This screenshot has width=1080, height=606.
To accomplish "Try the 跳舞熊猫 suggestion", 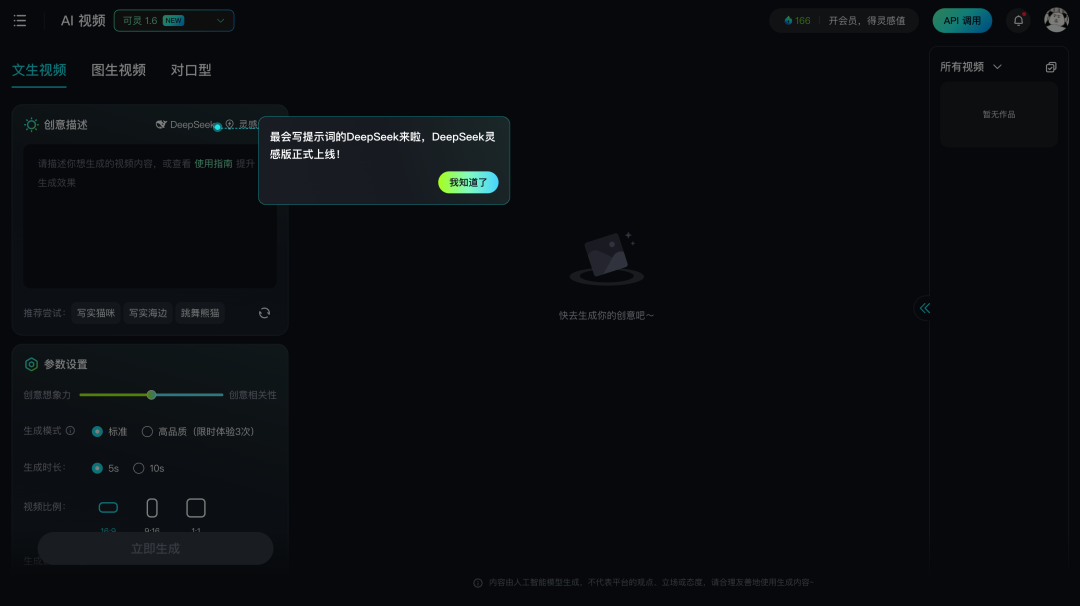I will tap(200, 313).
